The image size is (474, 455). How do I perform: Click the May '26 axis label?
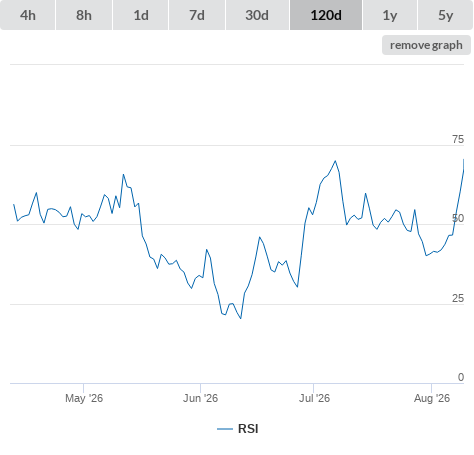pos(84,398)
